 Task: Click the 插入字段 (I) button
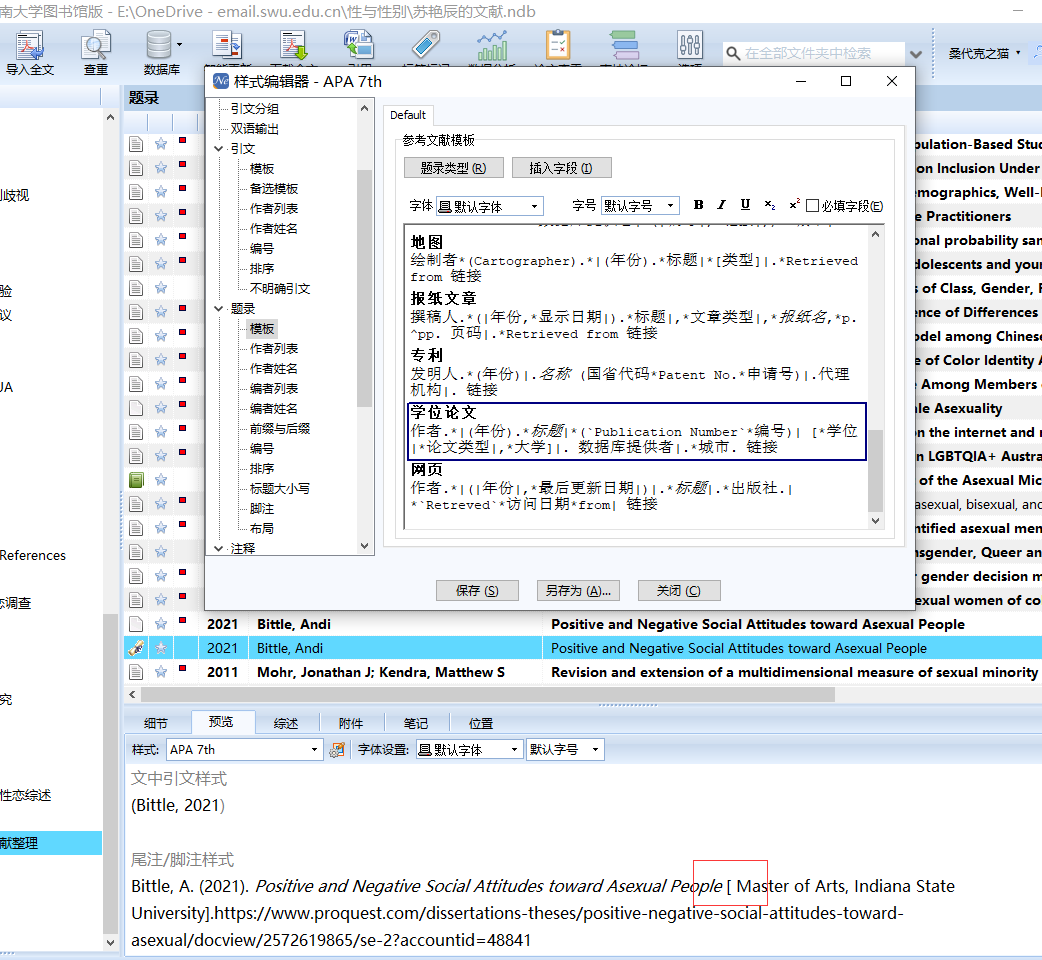tap(561, 168)
